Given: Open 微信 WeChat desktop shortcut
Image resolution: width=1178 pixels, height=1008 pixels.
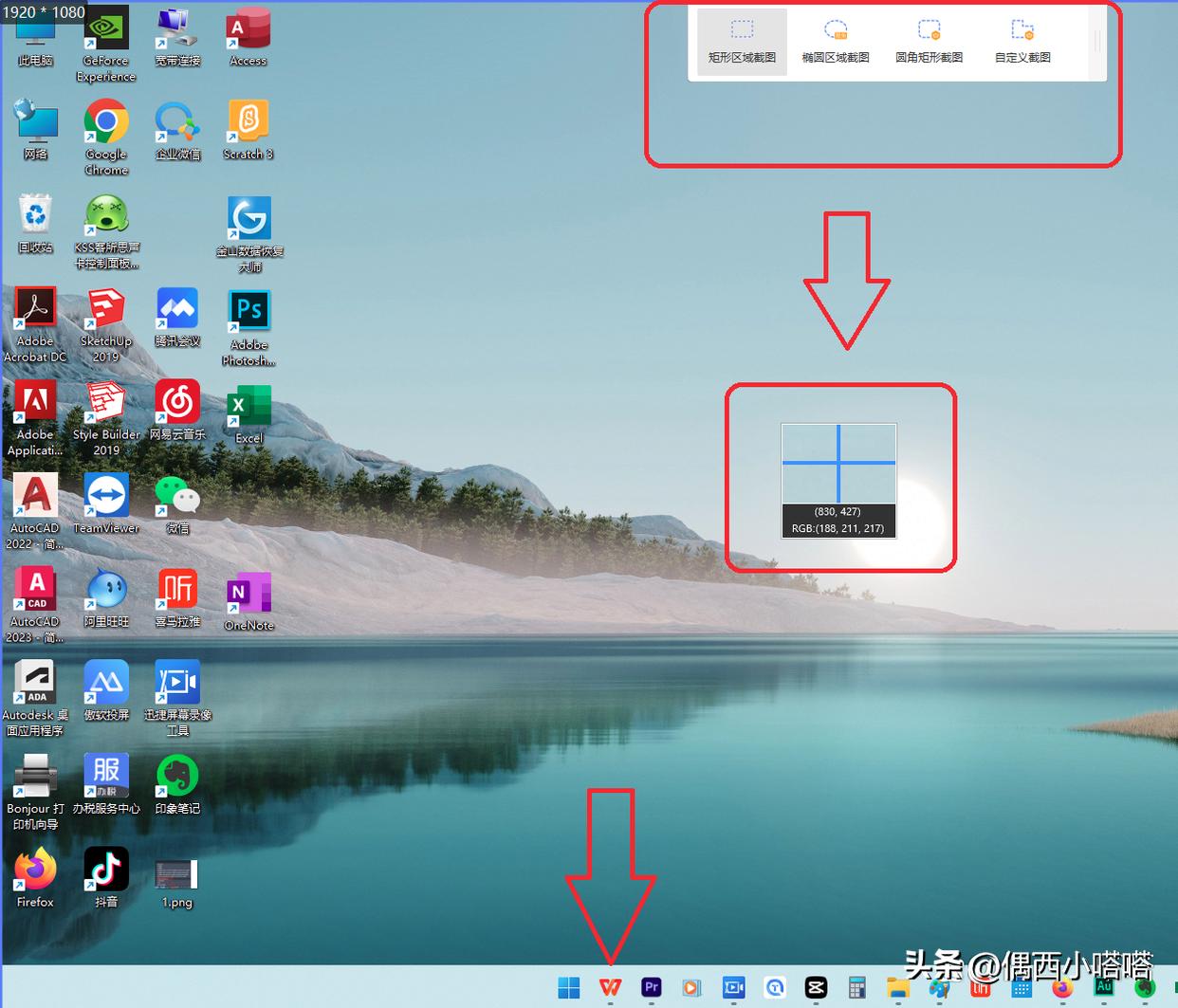Looking at the screenshot, I should (x=177, y=504).
